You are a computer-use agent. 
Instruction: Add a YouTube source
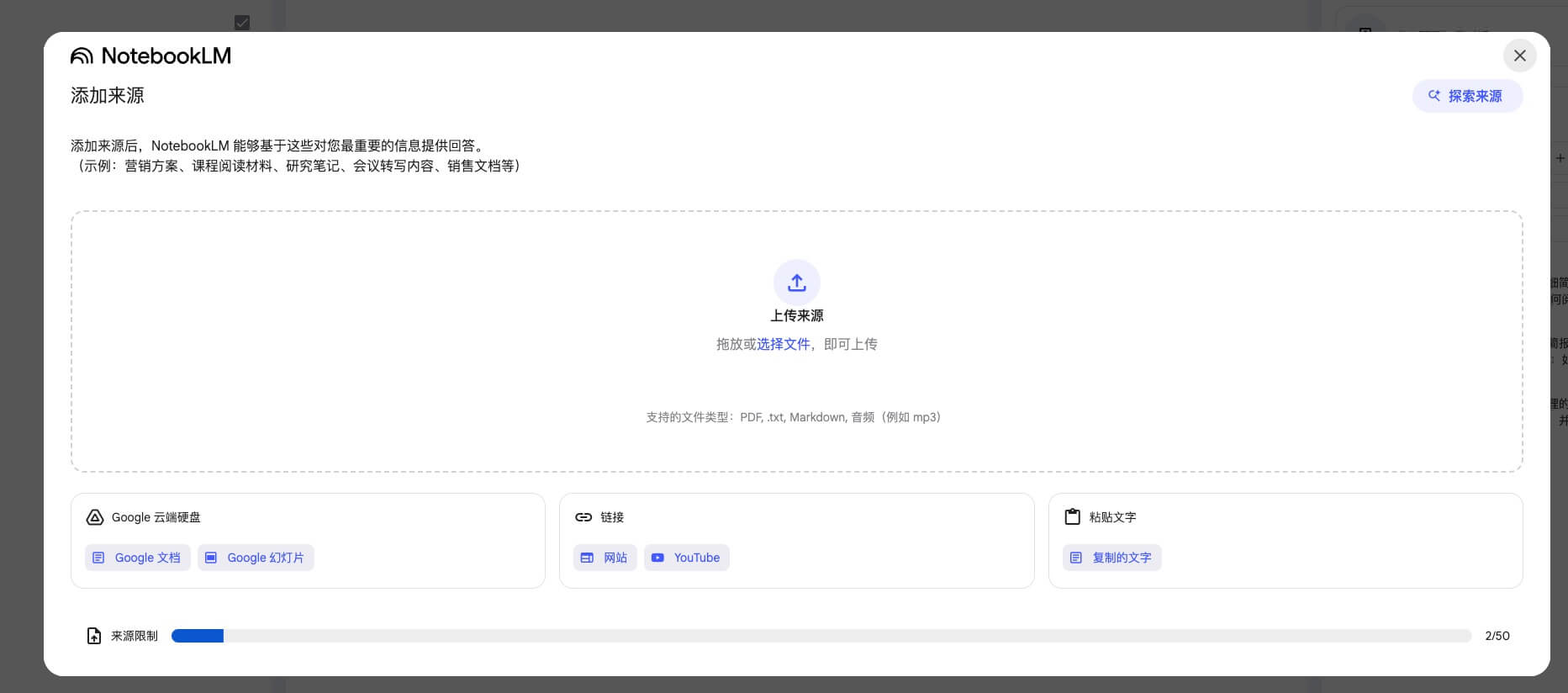point(686,558)
